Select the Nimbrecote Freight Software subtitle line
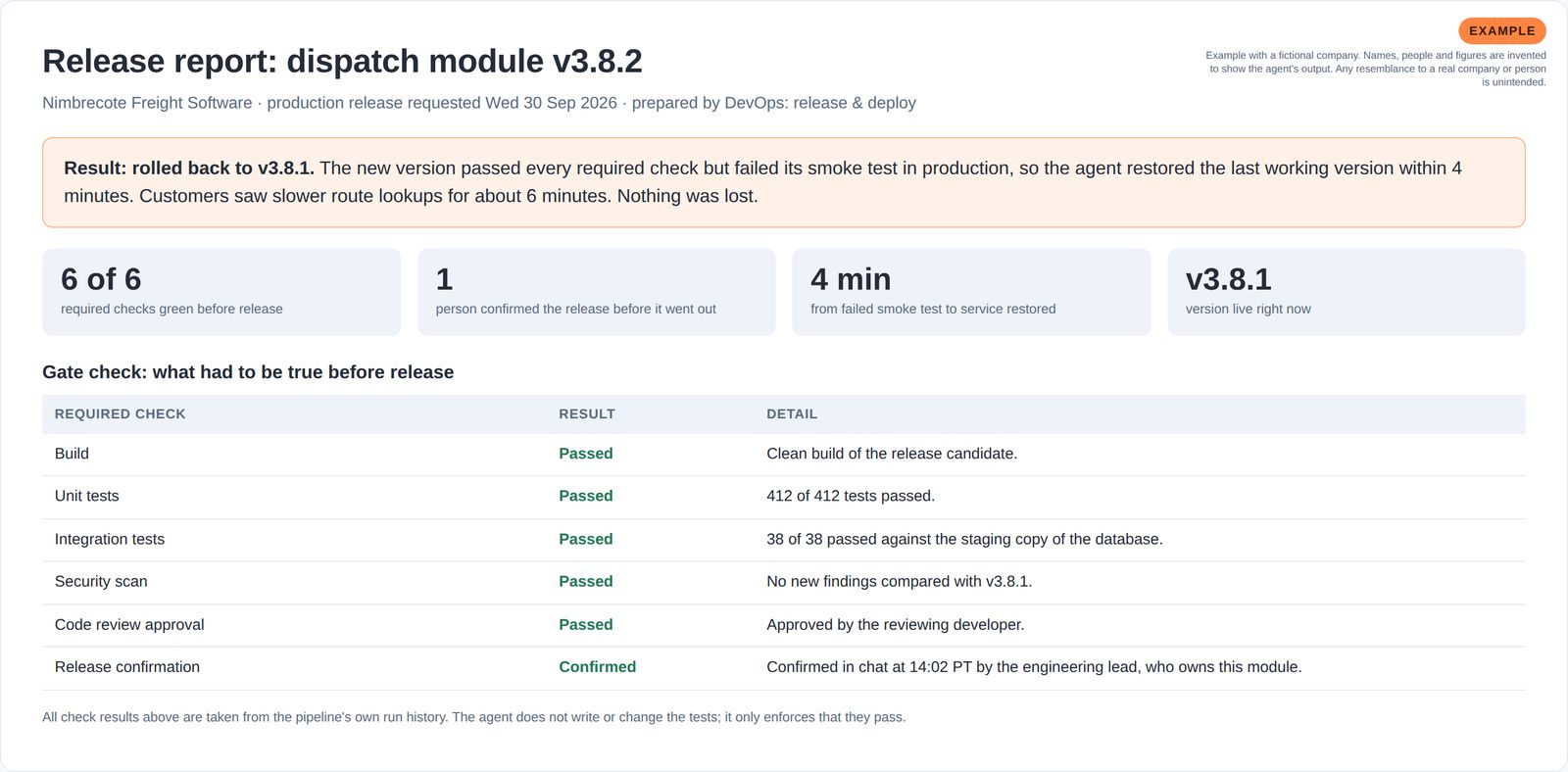1568x772 pixels. click(479, 103)
